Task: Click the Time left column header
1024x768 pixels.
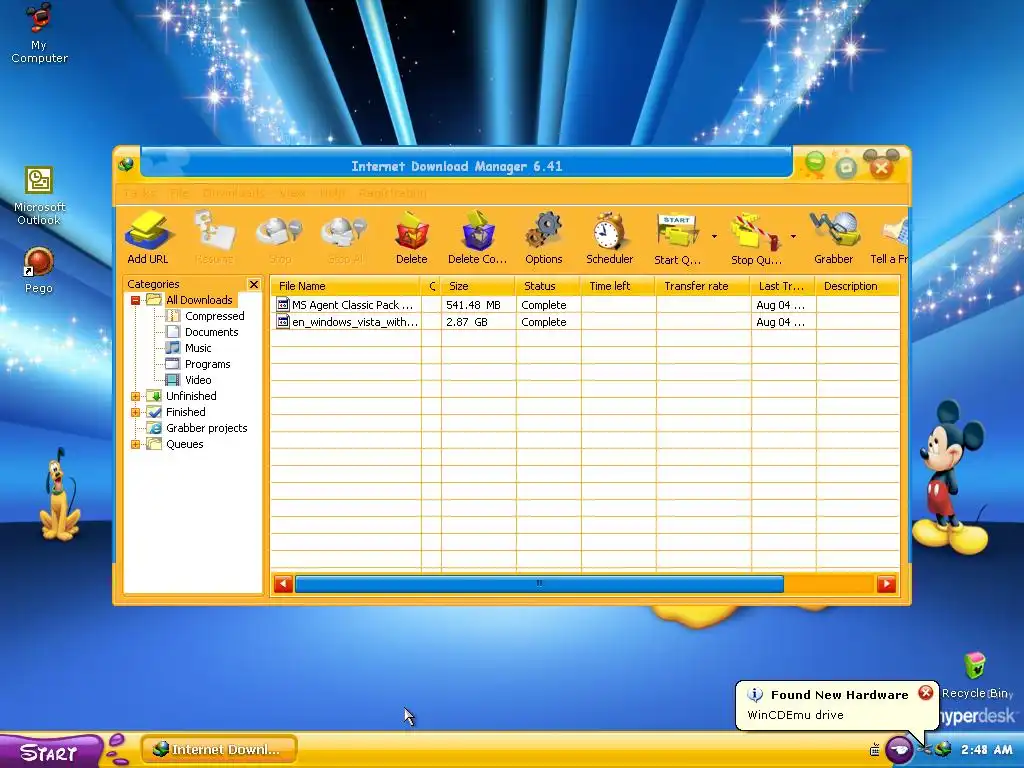Action: tap(618, 286)
